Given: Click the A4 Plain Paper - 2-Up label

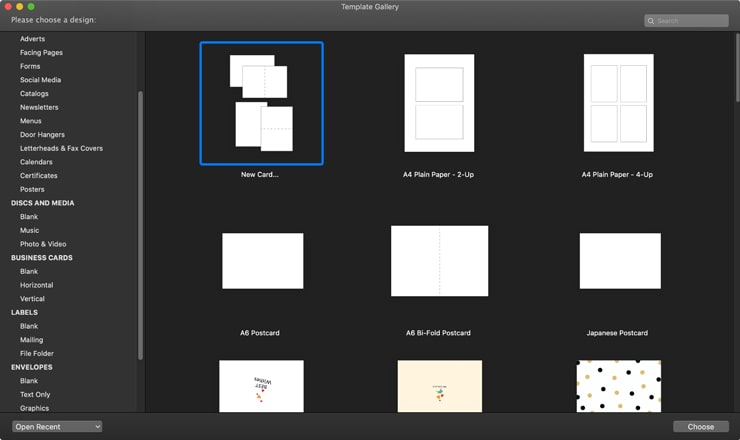Looking at the screenshot, I should [438, 175].
